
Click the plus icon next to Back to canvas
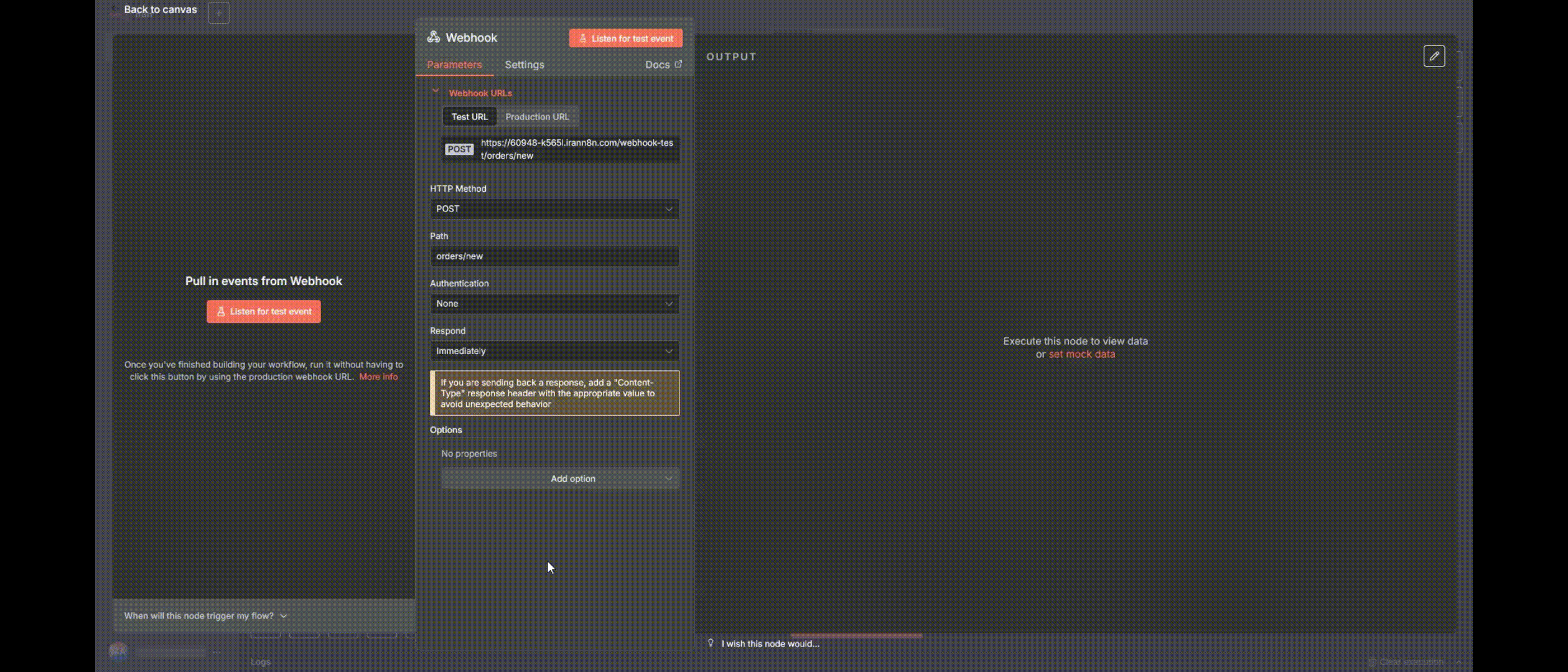(218, 12)
